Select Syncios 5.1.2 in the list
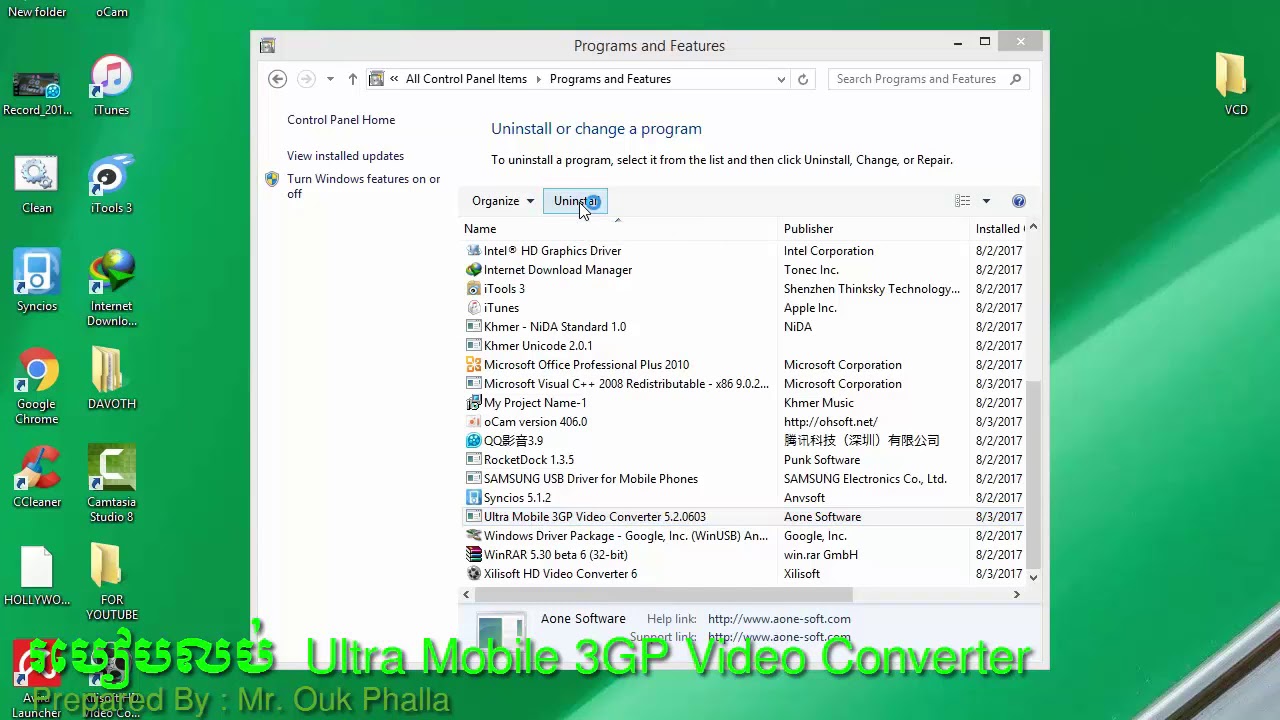Image resolution: width=1280 pixels, height=720 pixels. point(743,498)
